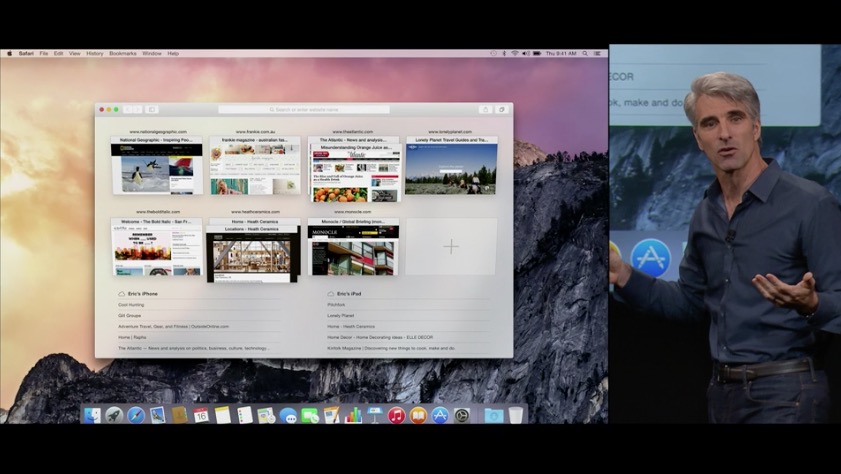841x474 pixels.
Task: Focus the search or website name field
Action: pyautogui.click(x=304, y=109)
